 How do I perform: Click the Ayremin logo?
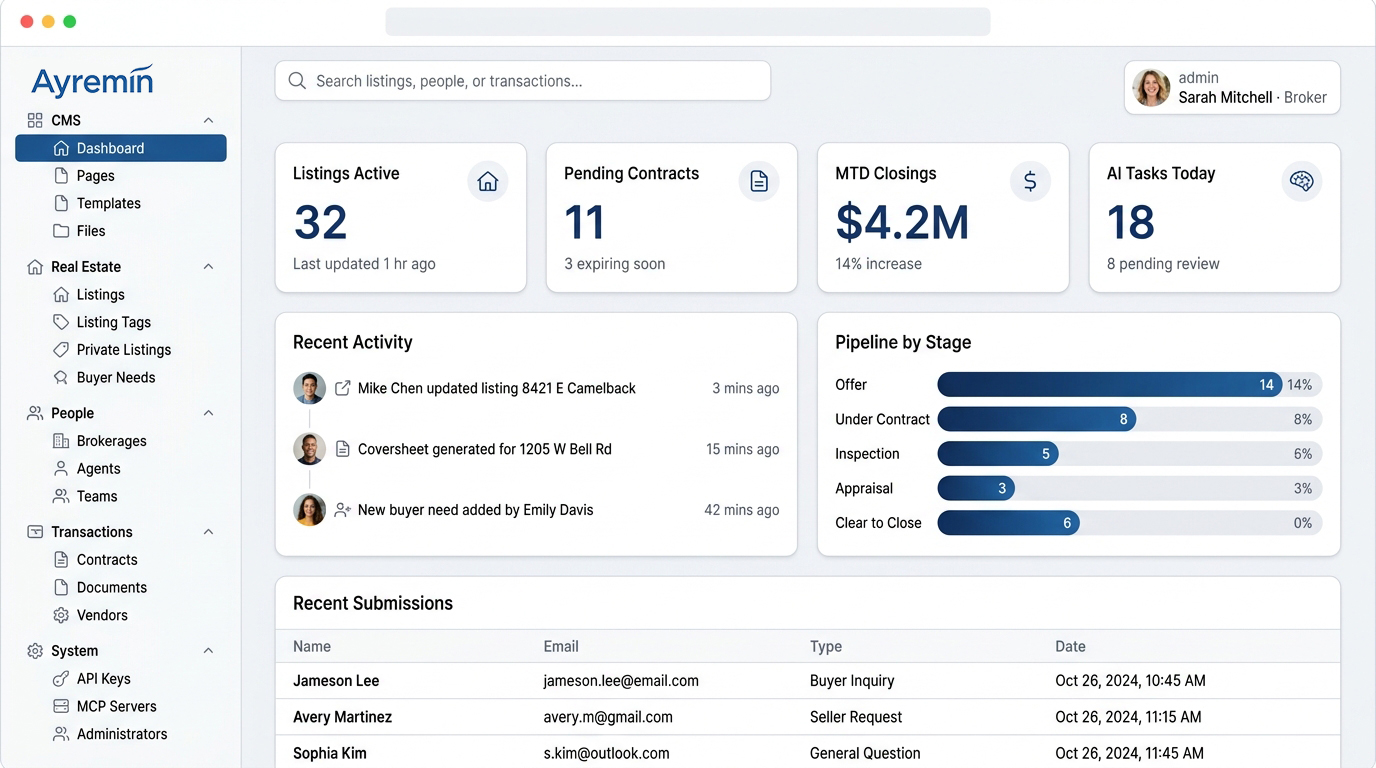click(92, 81)
